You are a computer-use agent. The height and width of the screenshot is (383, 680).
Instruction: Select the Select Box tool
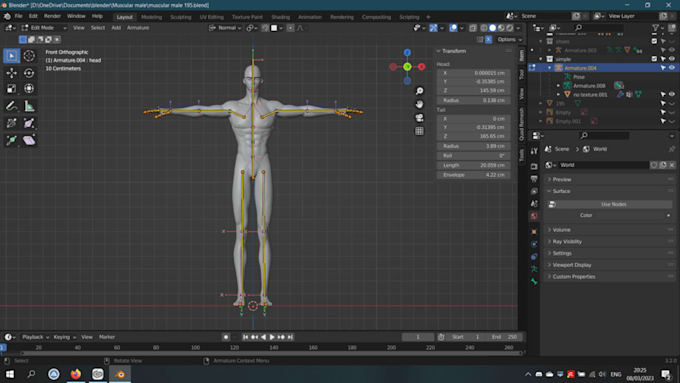(x=12, y=56)
